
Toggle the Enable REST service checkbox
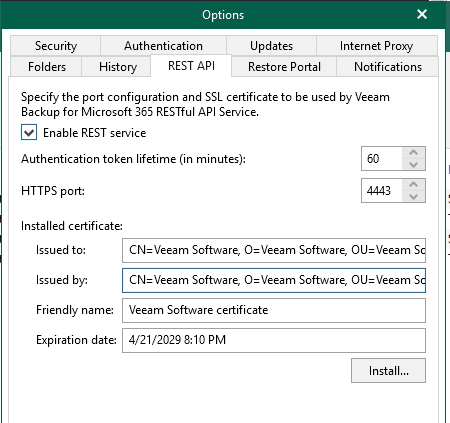[x=29, y=132]
